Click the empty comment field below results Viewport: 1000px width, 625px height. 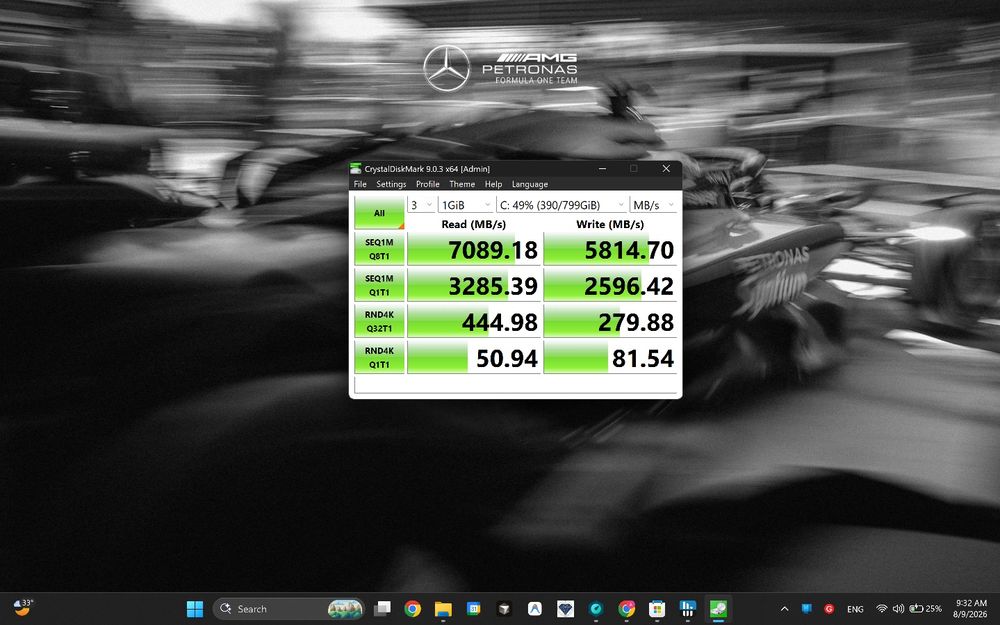(x=515, y=385)
